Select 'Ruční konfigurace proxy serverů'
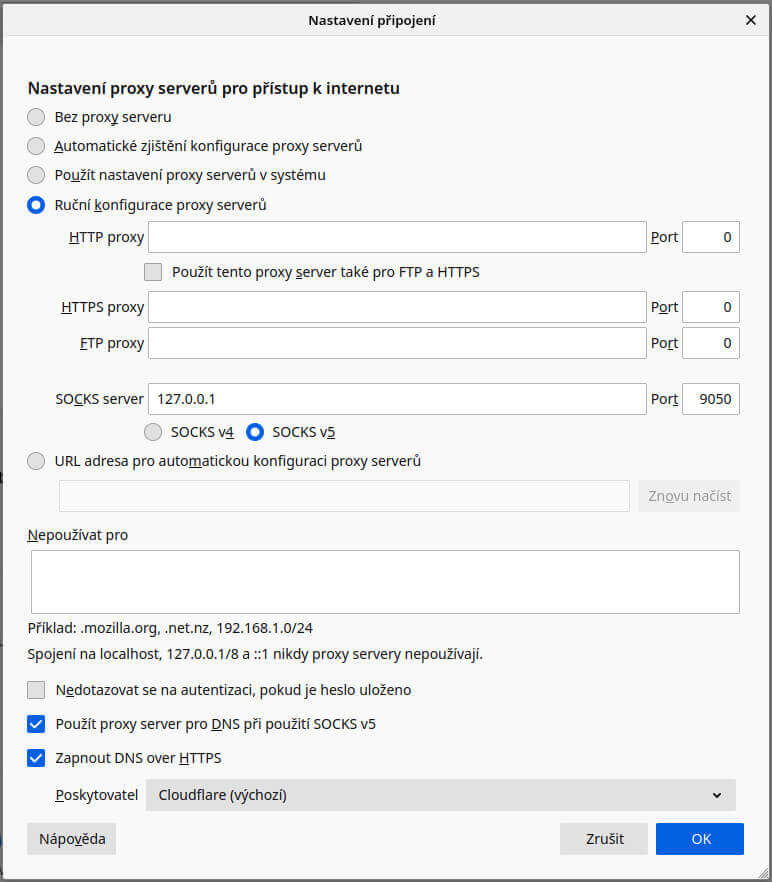The width and height of the screenshot is (772, 882). [36, 204]
